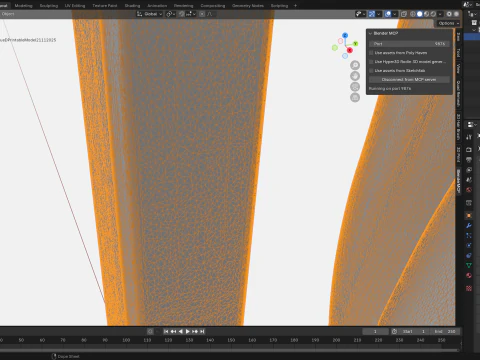Open the View sidebar tab

458,68
